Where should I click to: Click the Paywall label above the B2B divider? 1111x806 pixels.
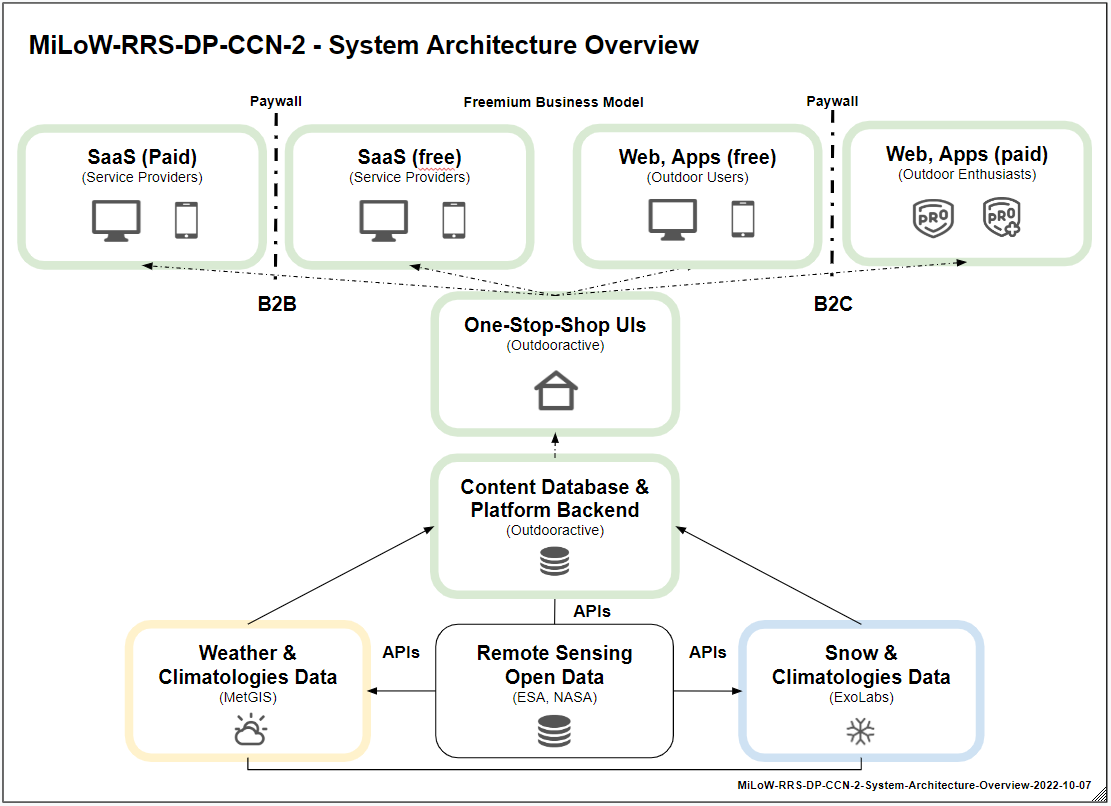click(x=276, y=101)
